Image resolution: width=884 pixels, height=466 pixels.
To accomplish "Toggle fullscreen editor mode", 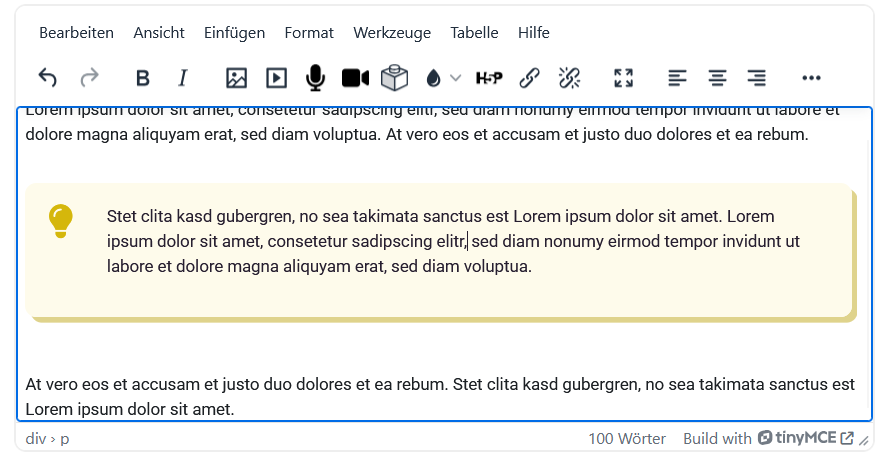I will pyautogui.click(x=623, y=78).
